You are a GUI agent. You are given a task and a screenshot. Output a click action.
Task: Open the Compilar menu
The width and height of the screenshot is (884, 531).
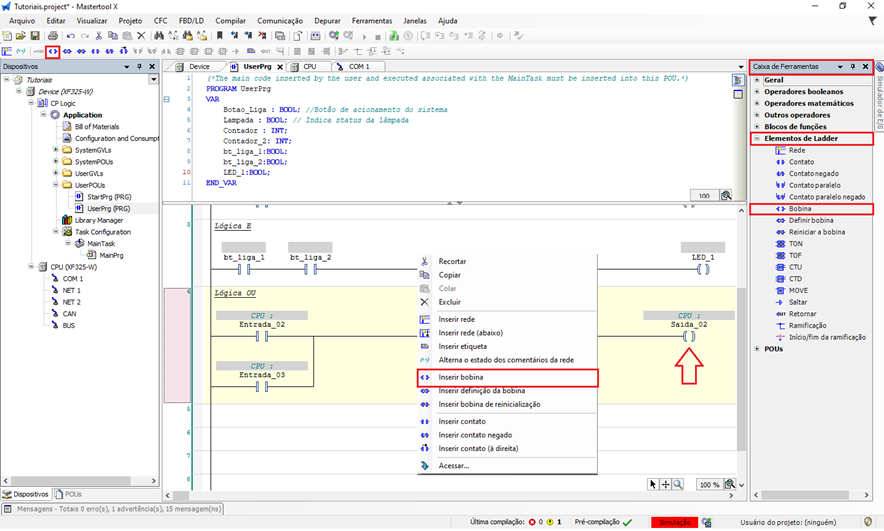point(231,20)
